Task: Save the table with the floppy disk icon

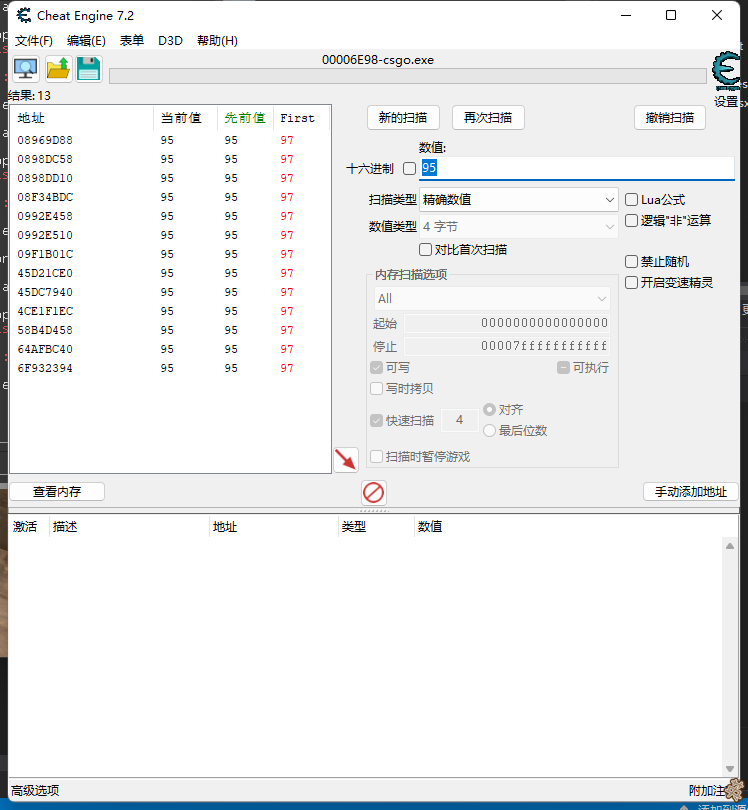Action: pos(89,69)
